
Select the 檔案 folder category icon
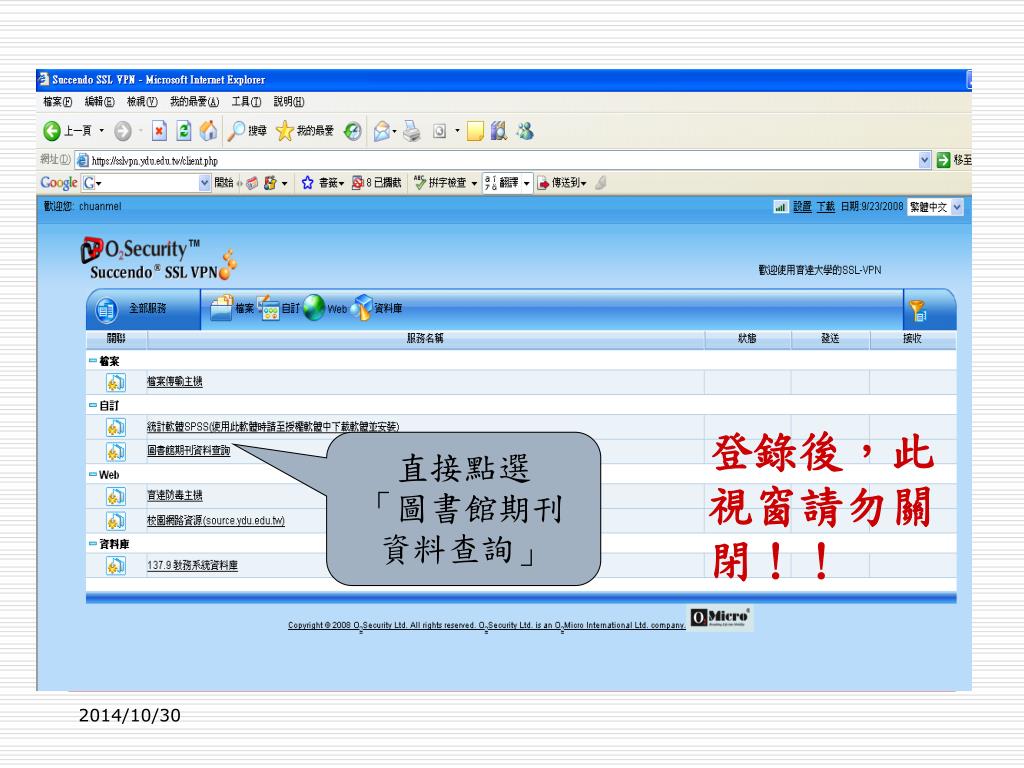pyautogui.click(x=222, y=308)
